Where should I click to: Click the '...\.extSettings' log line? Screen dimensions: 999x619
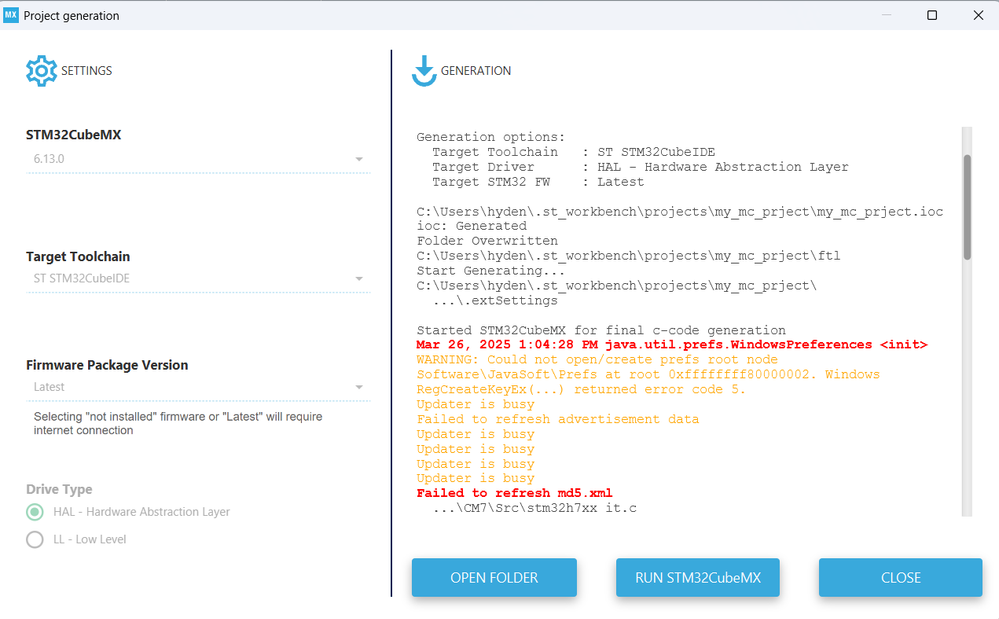[495, 301]
